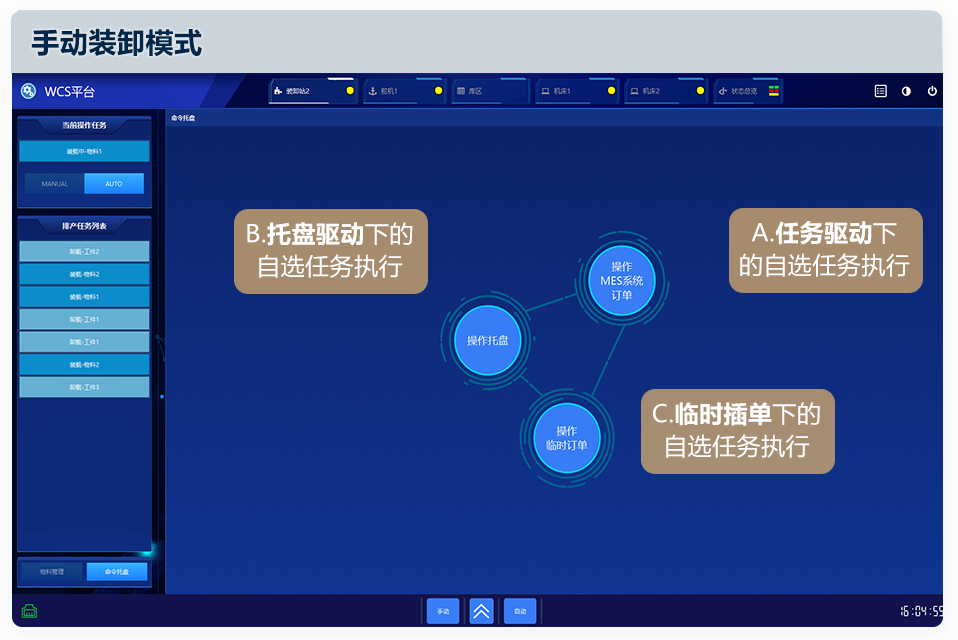Click the 命令托盘 button in left panel

117,572
